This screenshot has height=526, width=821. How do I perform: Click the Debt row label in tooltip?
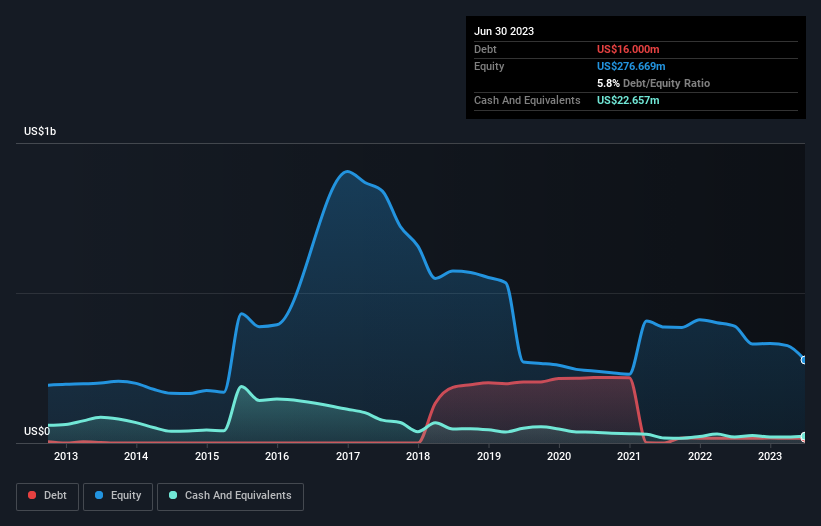click(x=485, y=49)
